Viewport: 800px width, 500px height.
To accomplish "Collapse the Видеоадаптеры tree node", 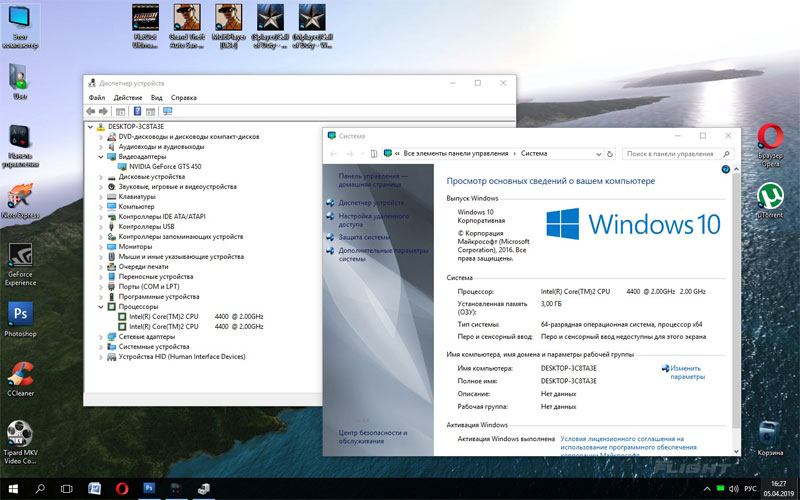I will [x=101, y=157].
